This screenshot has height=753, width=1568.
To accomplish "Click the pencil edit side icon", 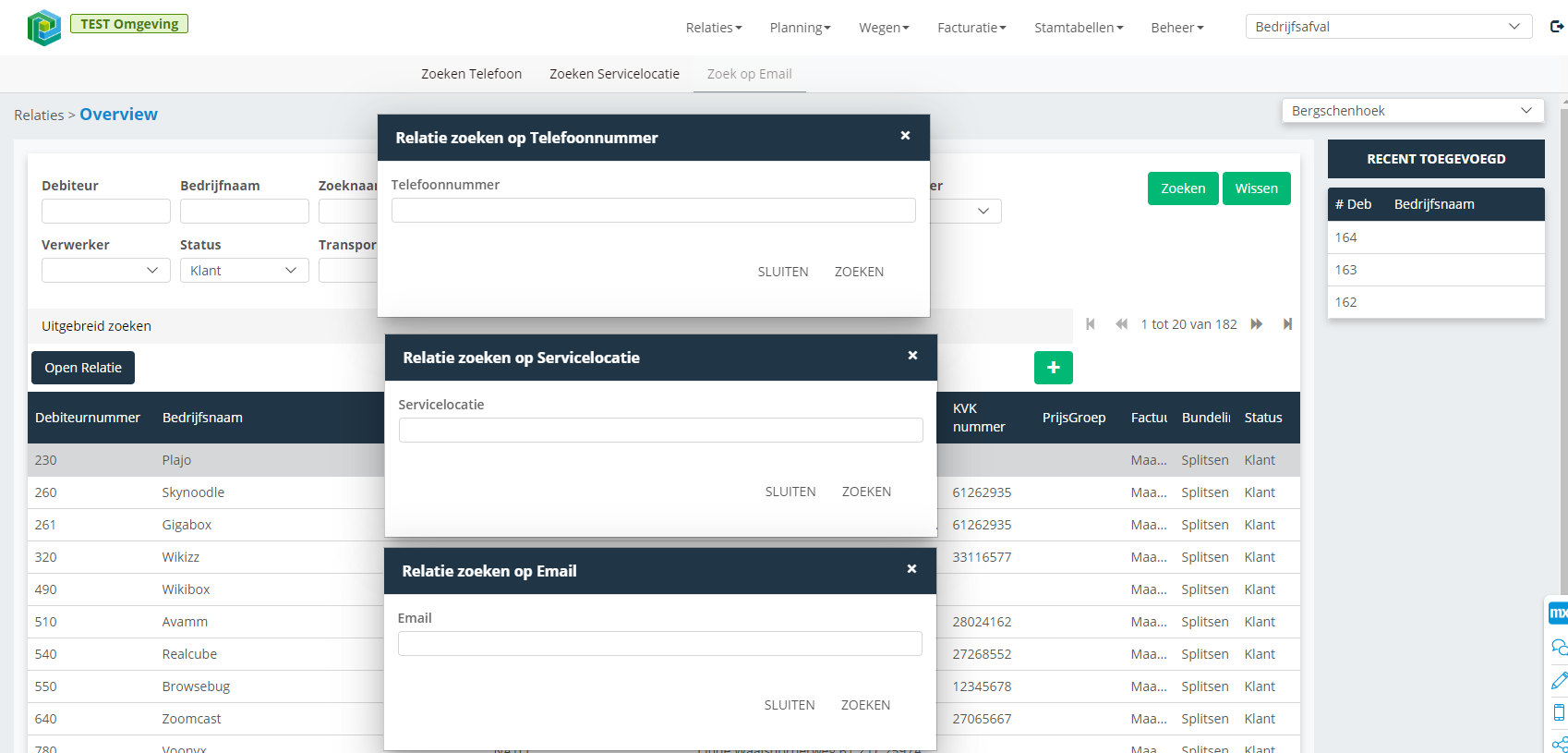I will click(1559, 681).
